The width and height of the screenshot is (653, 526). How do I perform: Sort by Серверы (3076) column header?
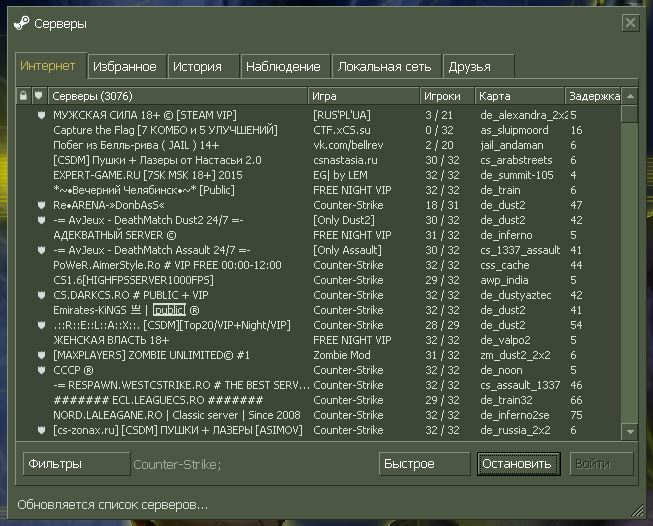pyautogui.click(x=178, y=96)
